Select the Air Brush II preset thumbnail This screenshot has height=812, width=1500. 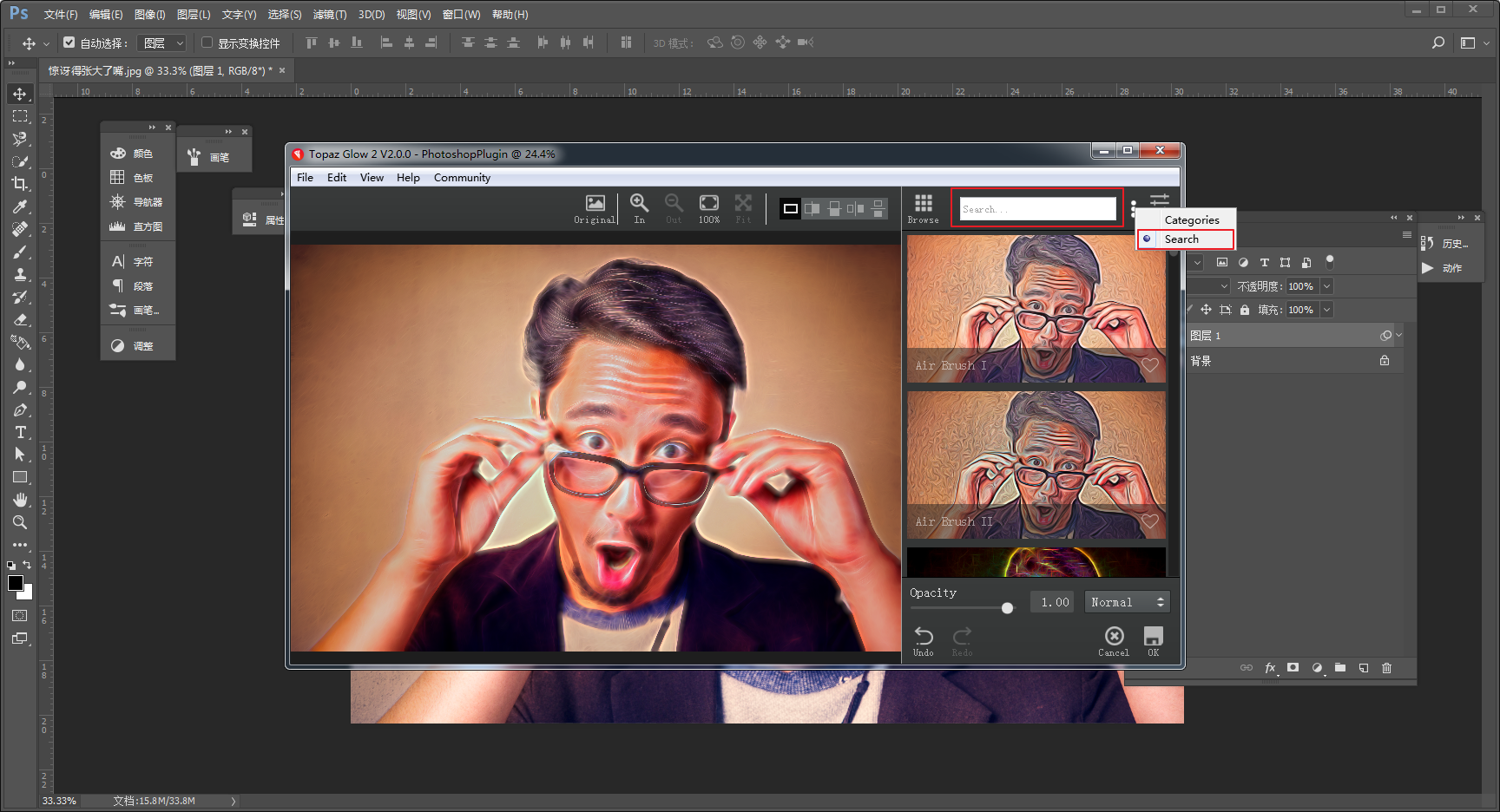click(1036, 465)
